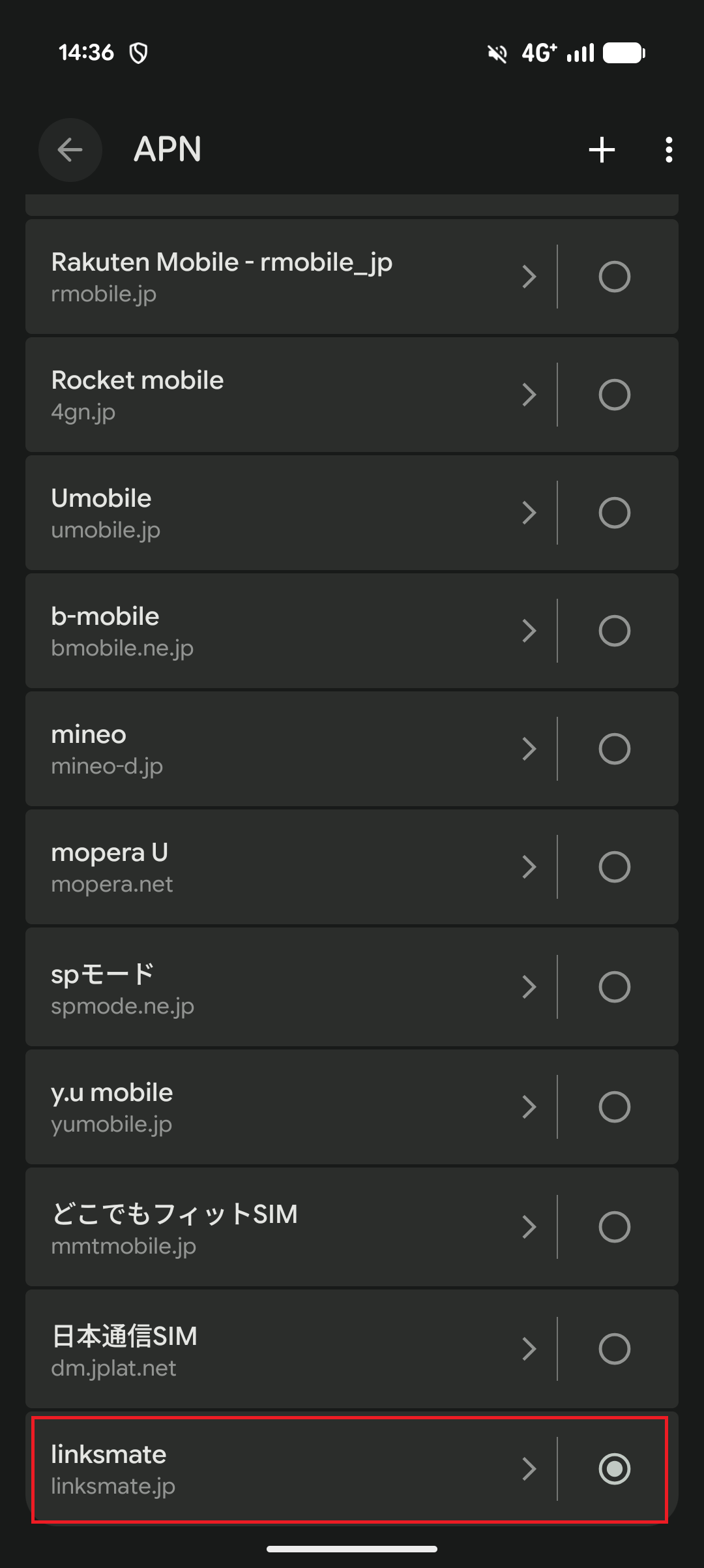Select the Rakuten Mobile APN radio button
Image resolution: width=704 pixels, height=1568 pixels.
pyautogui.click(x=614, y=277)
